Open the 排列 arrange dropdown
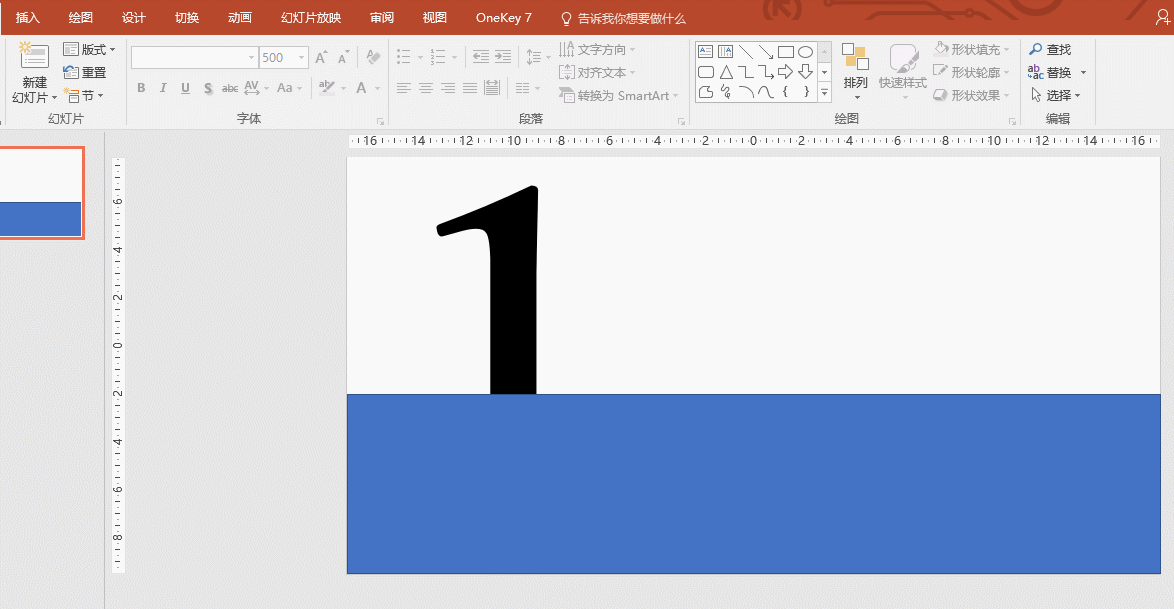The width and height of the screenshot is (1174, 609). pos(855,72)
